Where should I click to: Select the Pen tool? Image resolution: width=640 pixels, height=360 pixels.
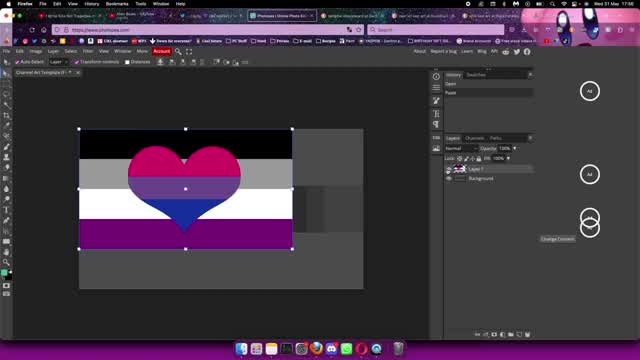coord(6,220)
